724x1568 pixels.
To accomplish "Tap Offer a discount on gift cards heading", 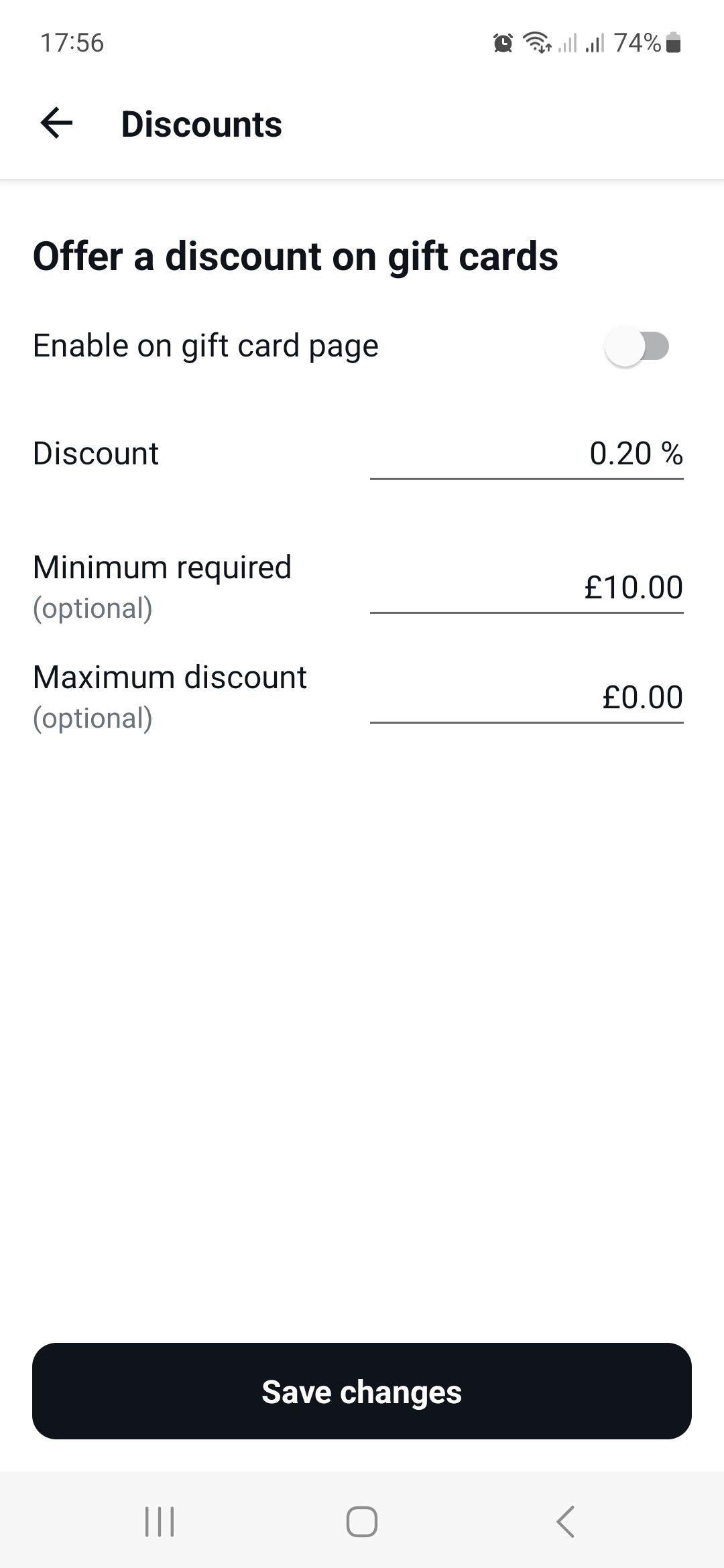I will 296,257.
